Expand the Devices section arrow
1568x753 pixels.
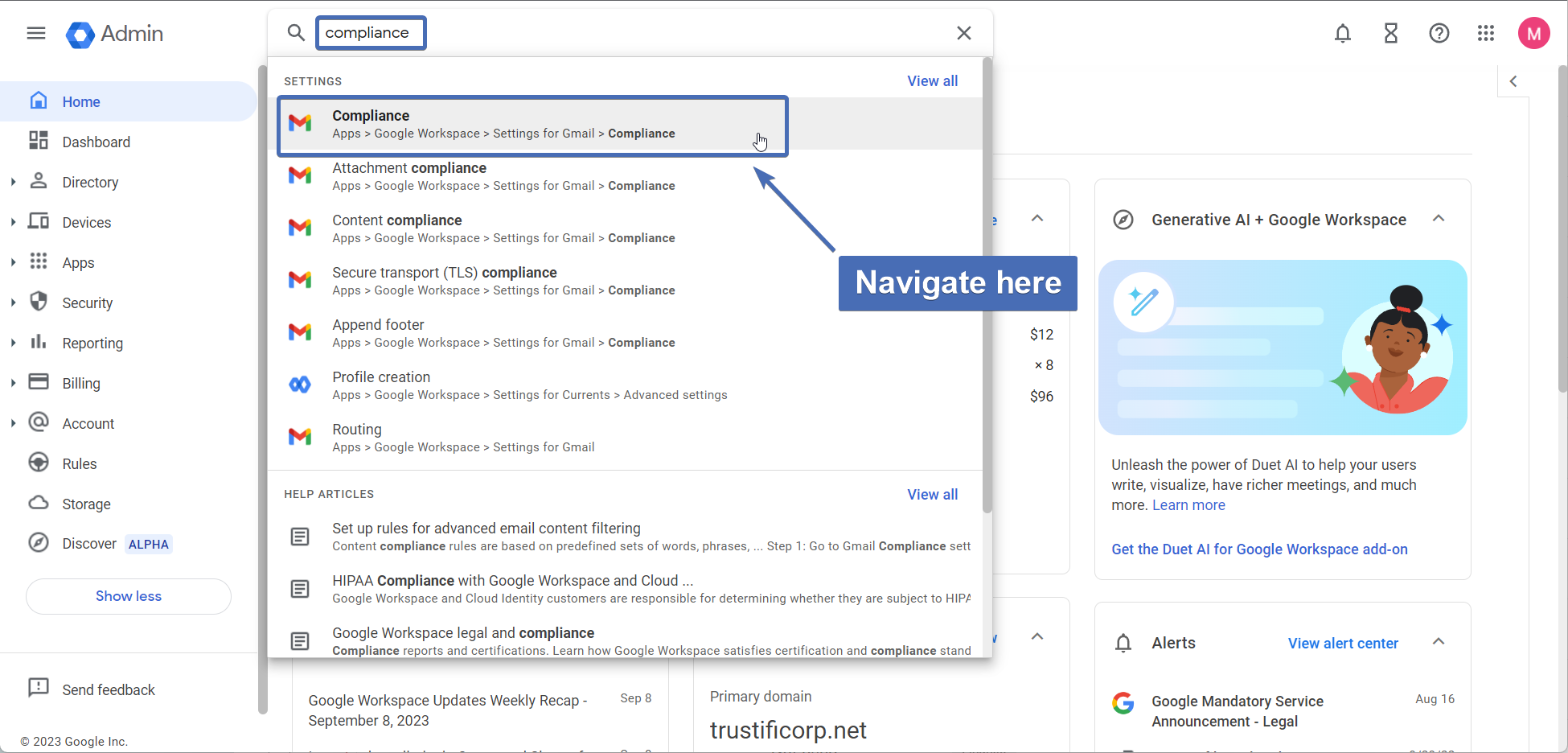tap(13, 222)
